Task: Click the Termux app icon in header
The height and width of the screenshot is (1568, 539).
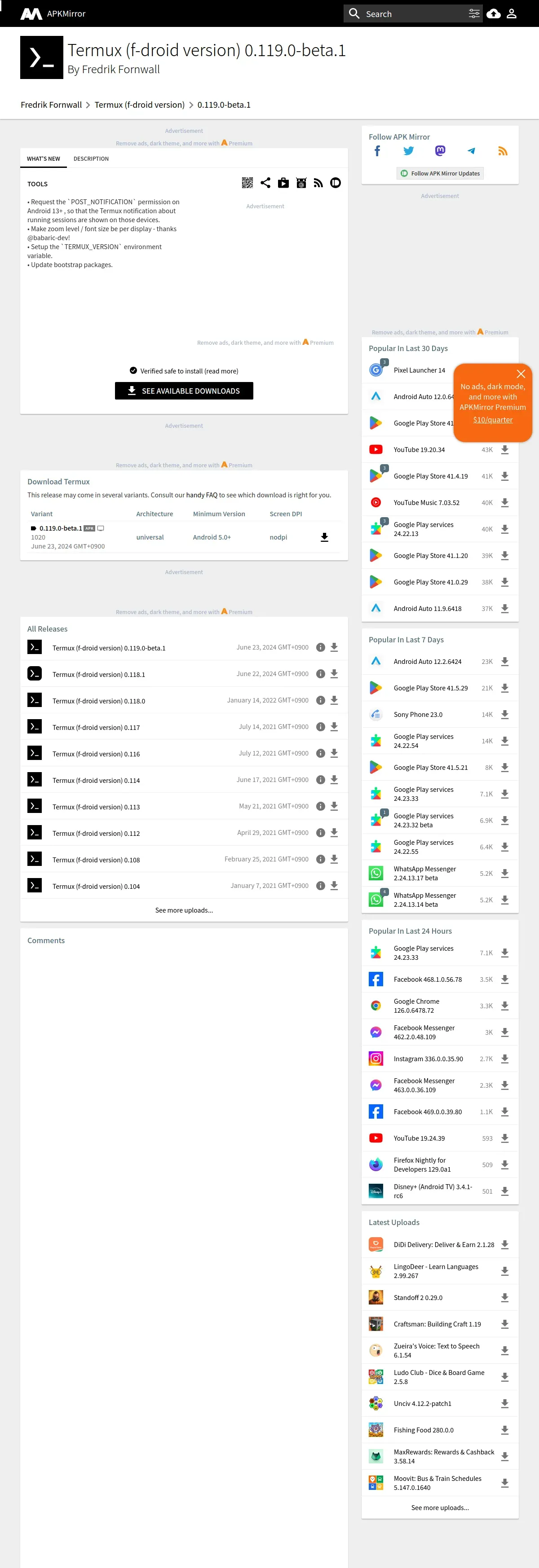Action: point(41,57)
